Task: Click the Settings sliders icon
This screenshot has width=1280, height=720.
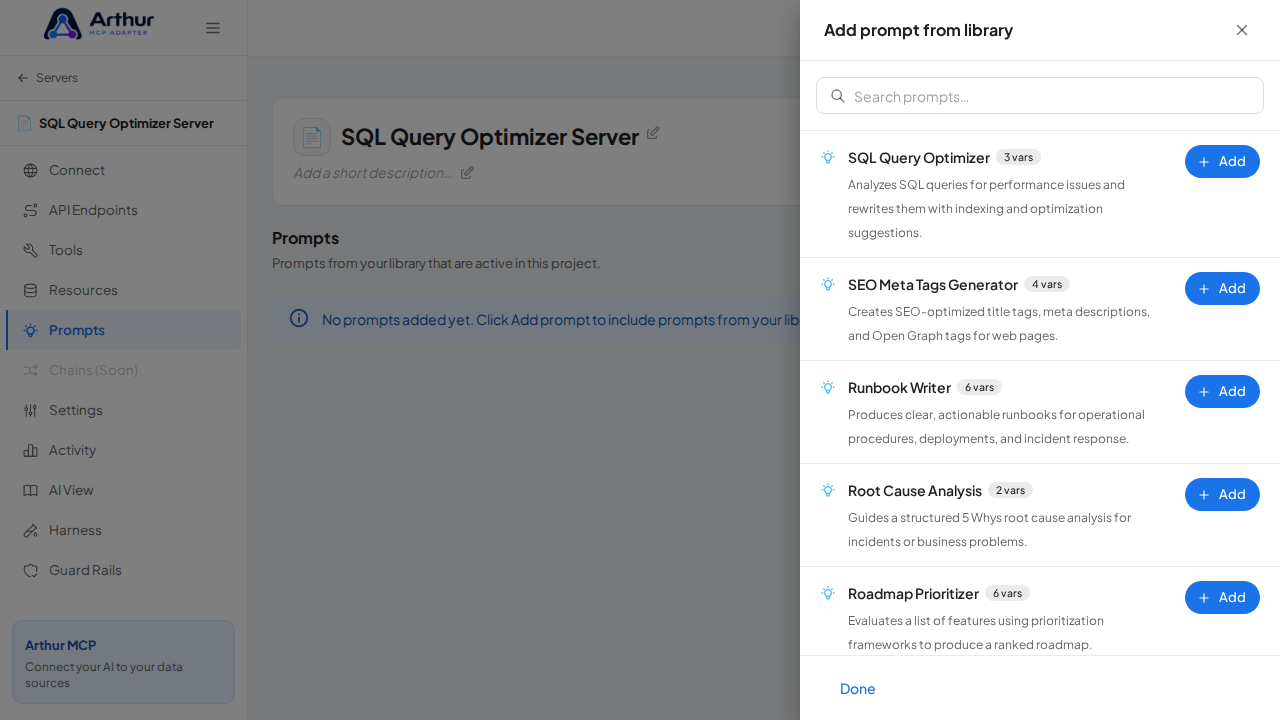Action: [x=31, y=410]
